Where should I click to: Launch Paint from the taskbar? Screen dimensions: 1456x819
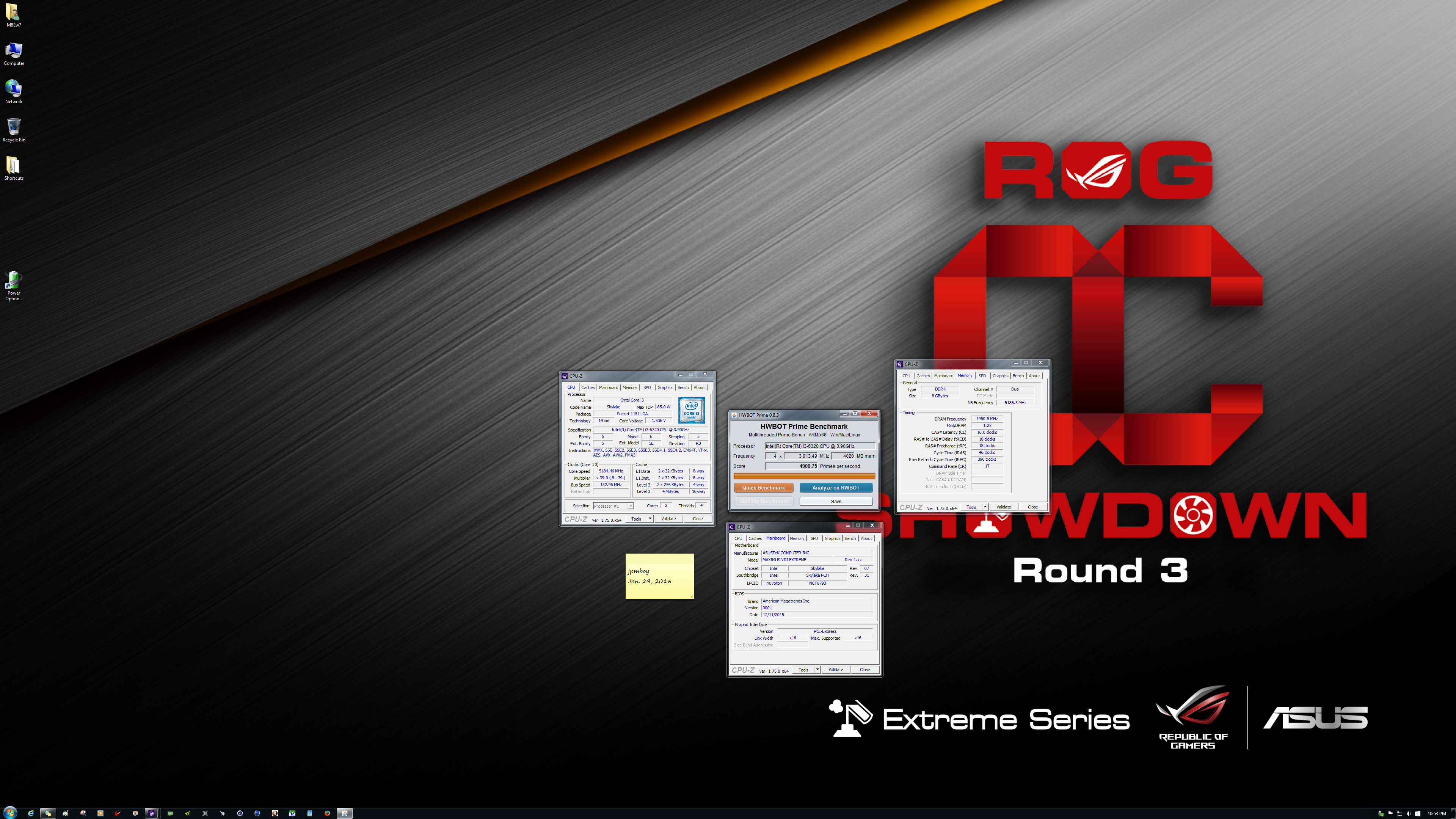[66, 813]
